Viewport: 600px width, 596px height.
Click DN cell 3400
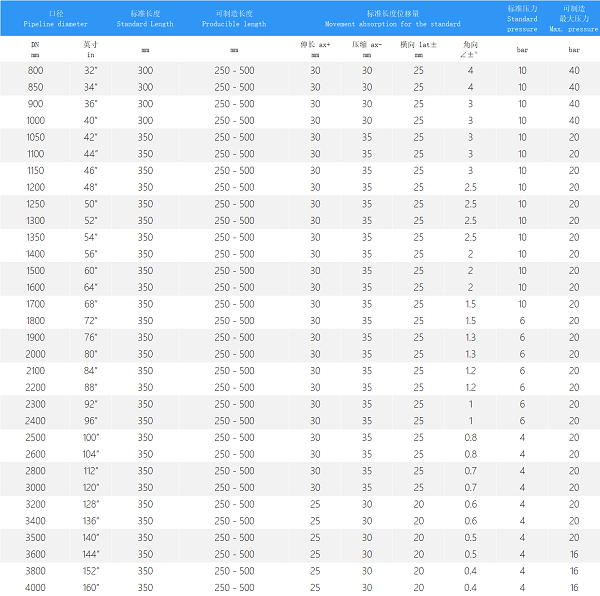click(35, 521)
